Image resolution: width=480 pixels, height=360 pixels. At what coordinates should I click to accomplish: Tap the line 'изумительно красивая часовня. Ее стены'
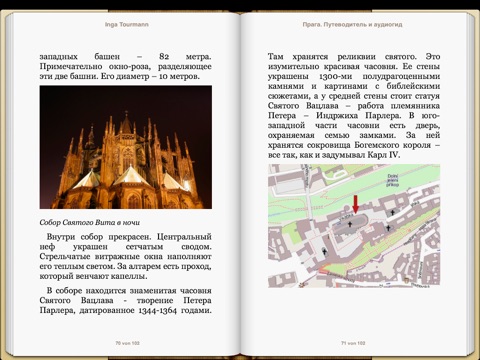[354, 66]
